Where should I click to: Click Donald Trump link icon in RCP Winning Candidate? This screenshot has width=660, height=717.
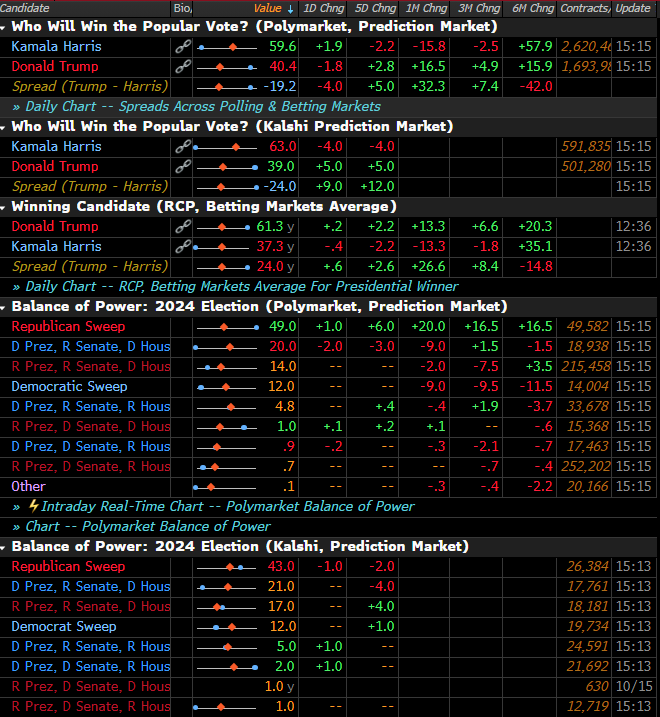pos(182,227)
